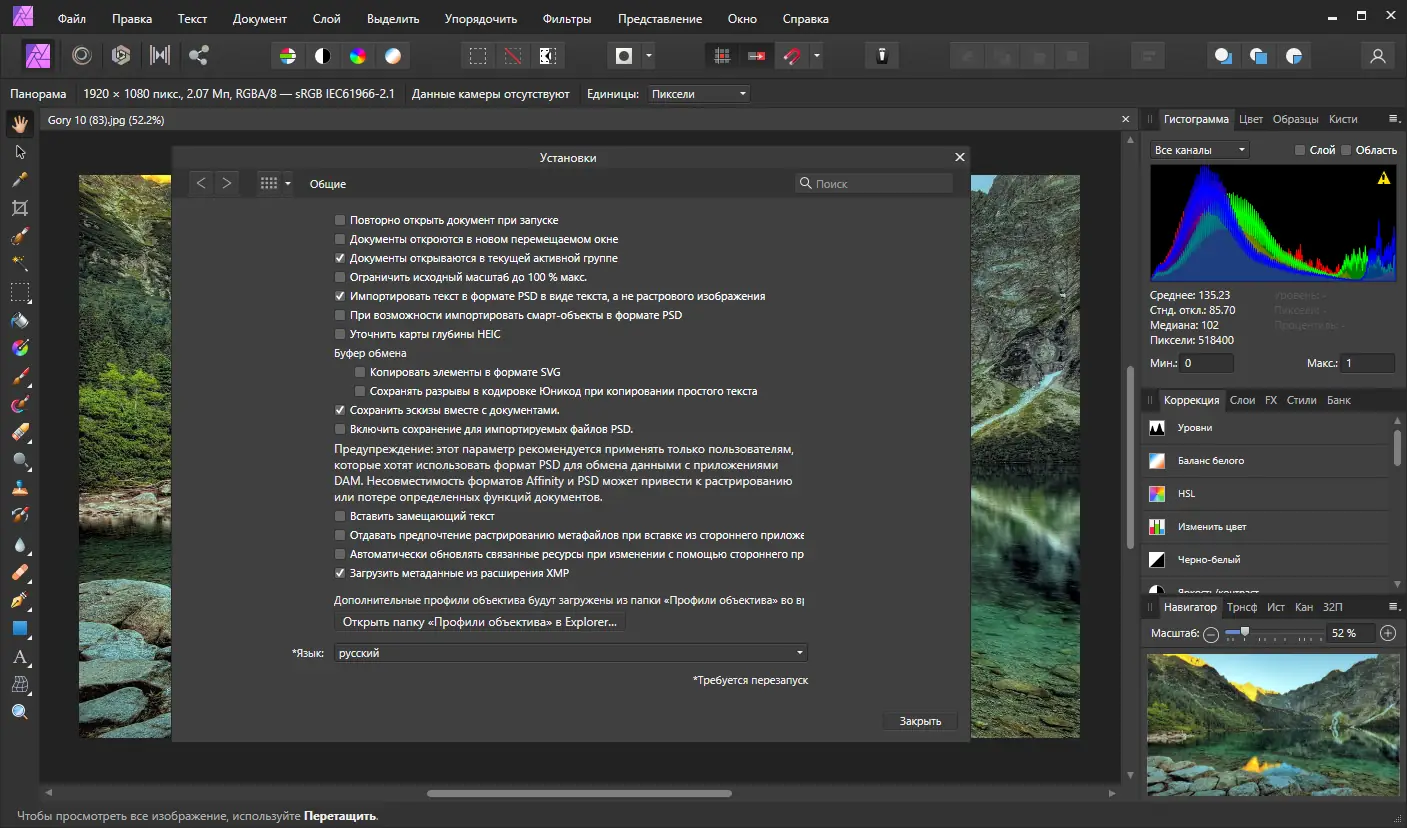Click the Export persona share icon

tap(199, 56)
